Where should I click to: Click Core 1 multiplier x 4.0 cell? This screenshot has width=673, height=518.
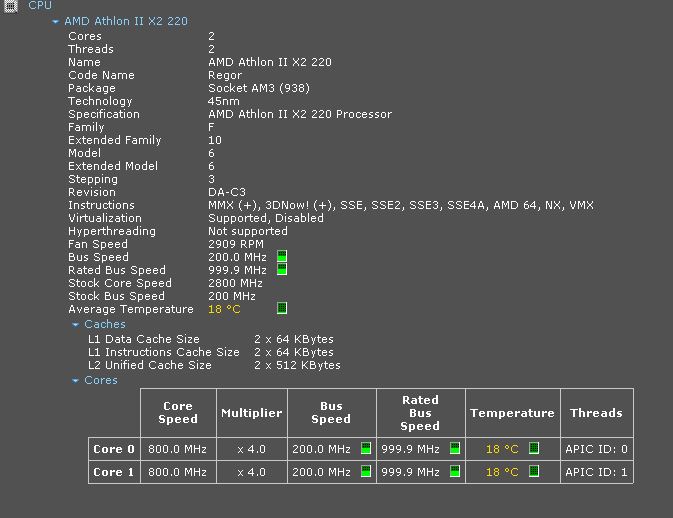252,472
